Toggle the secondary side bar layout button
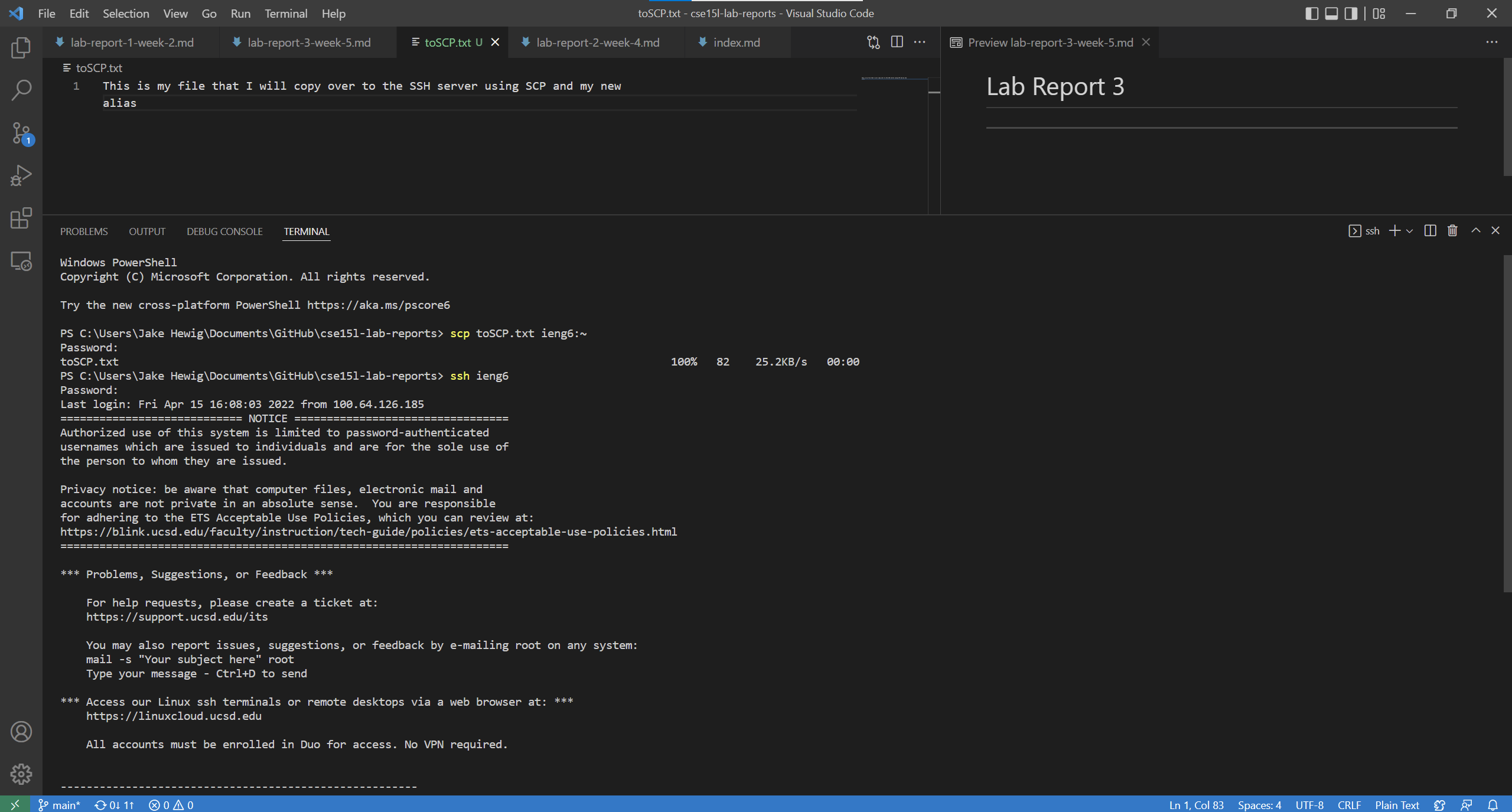The height and width of the screenshot is (812, 1512). pos(1351,14)
